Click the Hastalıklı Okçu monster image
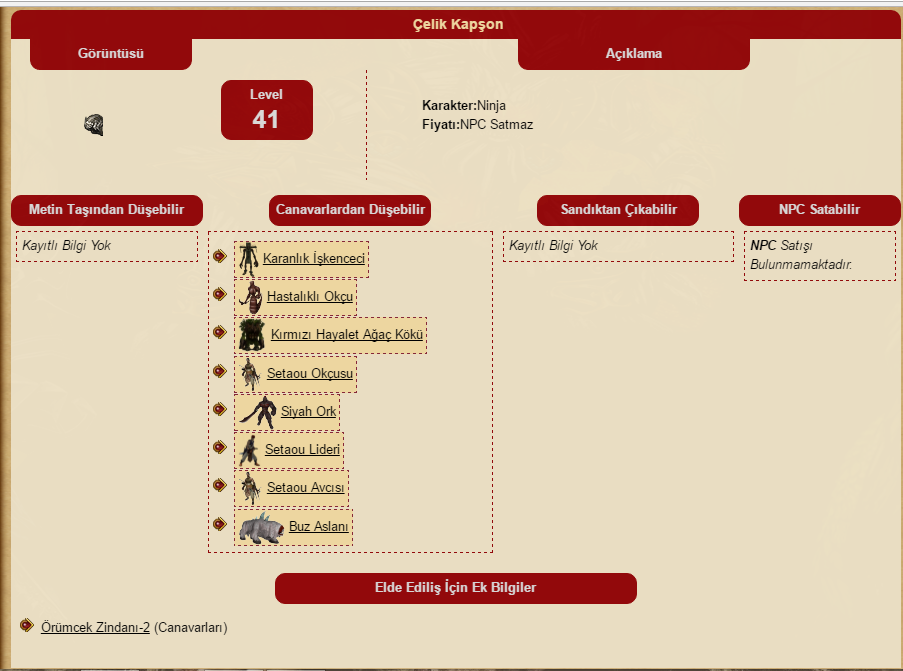 (x=251, y=297)
